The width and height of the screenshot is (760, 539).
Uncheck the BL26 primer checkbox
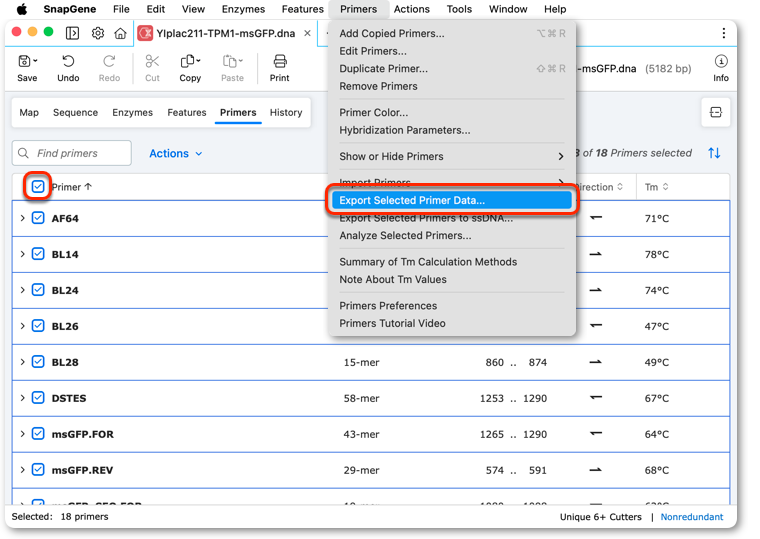coord(38,326)
